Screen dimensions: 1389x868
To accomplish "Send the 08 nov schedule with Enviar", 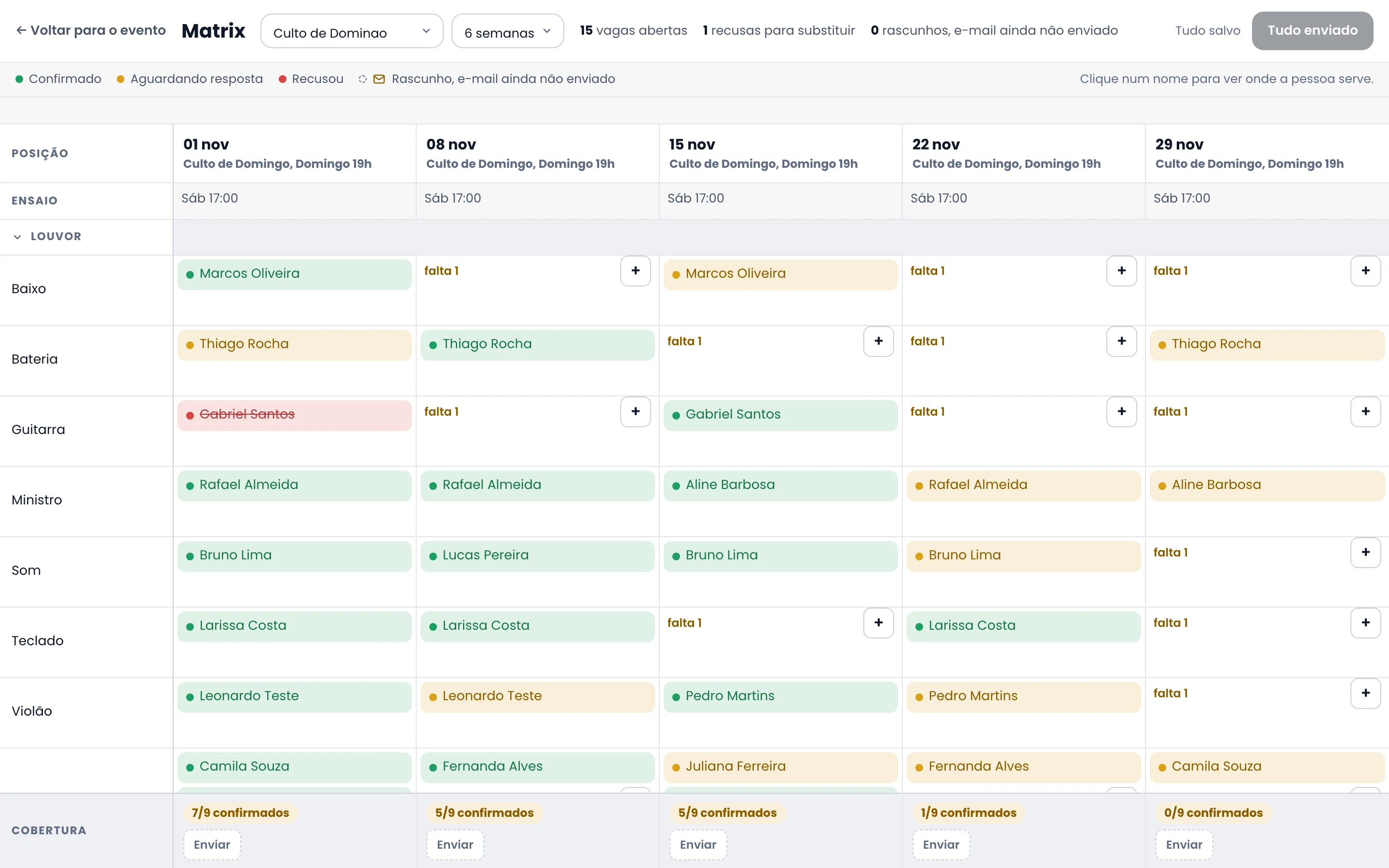I will coord(455,844).
